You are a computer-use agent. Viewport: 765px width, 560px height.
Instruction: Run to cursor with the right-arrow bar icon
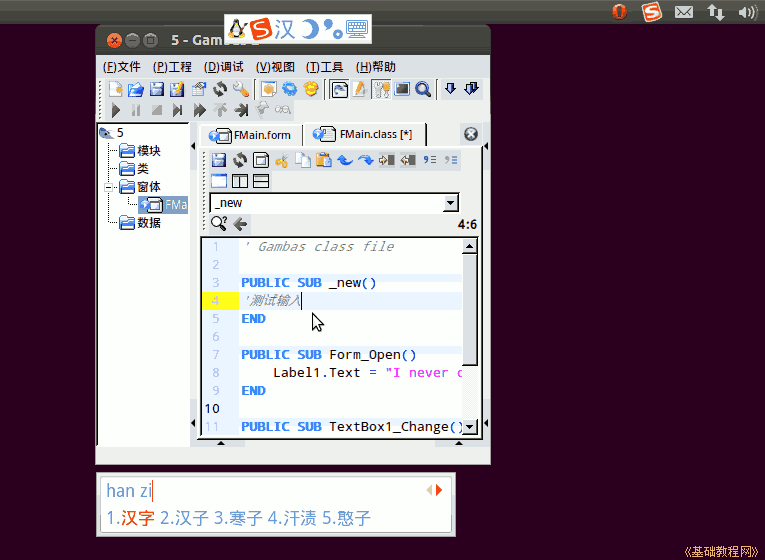(x=241, y=110)
